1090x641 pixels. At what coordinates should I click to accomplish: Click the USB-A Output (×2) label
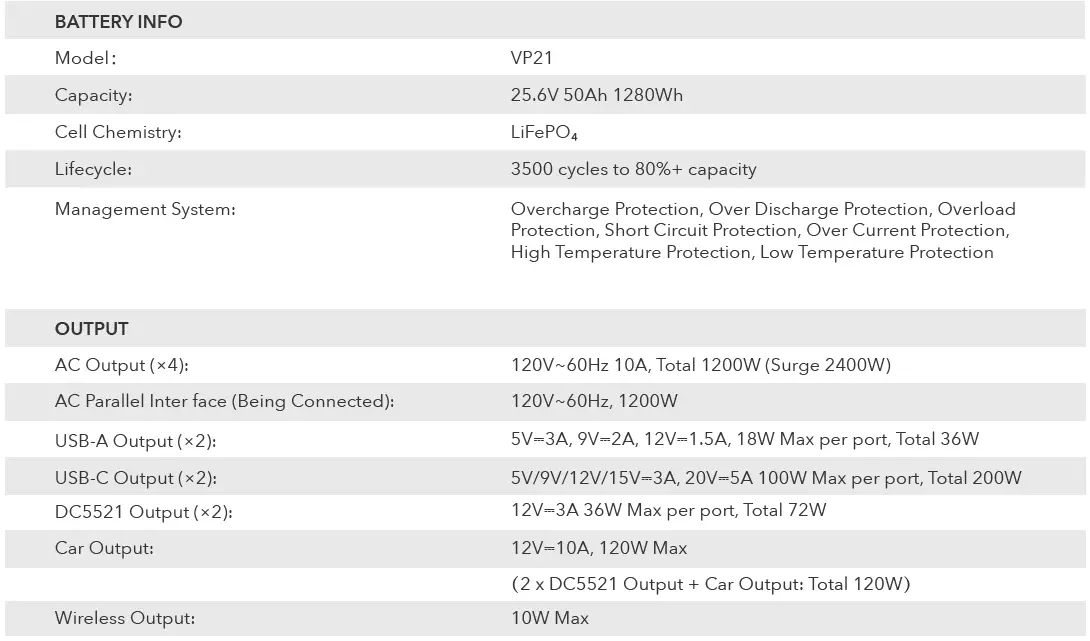(x=135, y=441)
